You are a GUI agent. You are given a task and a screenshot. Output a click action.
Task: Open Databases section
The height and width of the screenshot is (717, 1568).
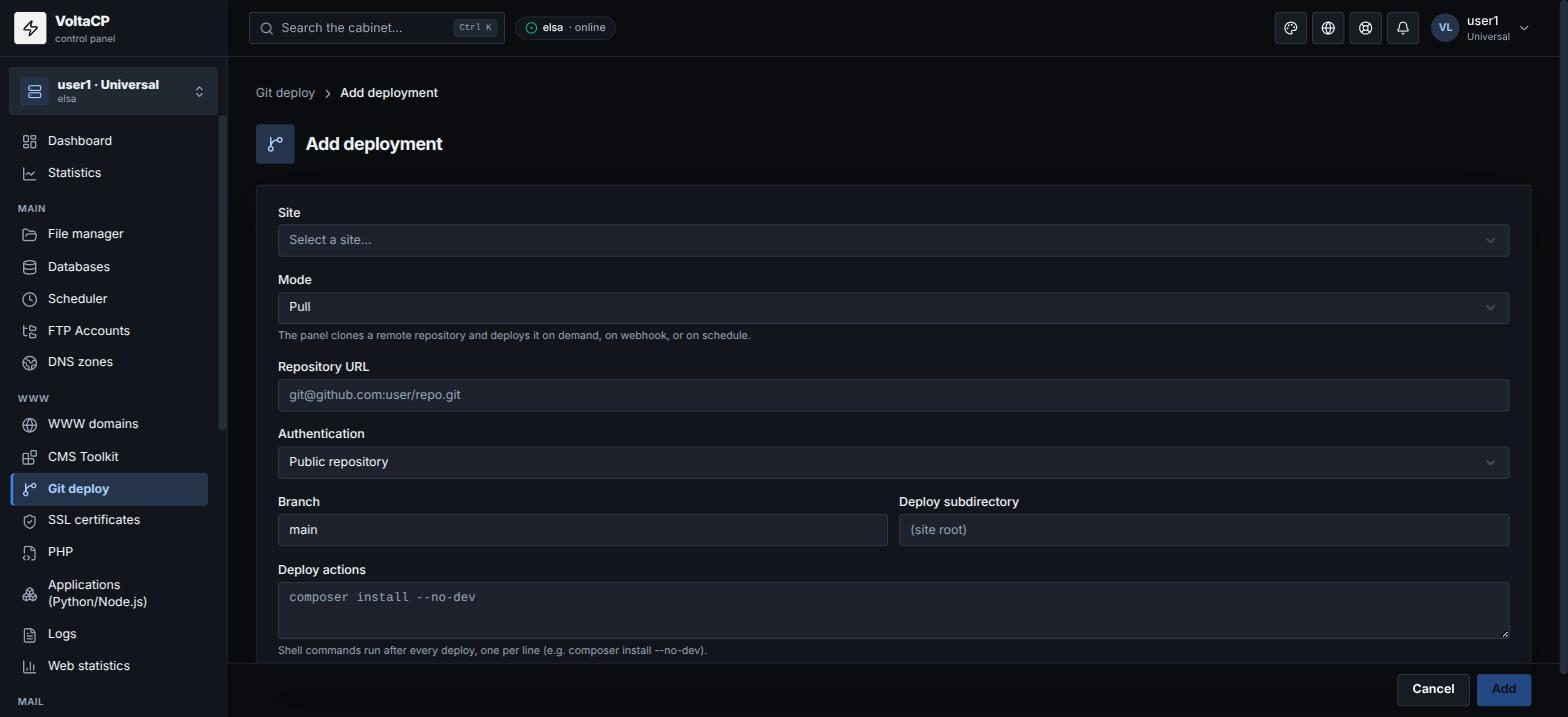pos(109,267)
